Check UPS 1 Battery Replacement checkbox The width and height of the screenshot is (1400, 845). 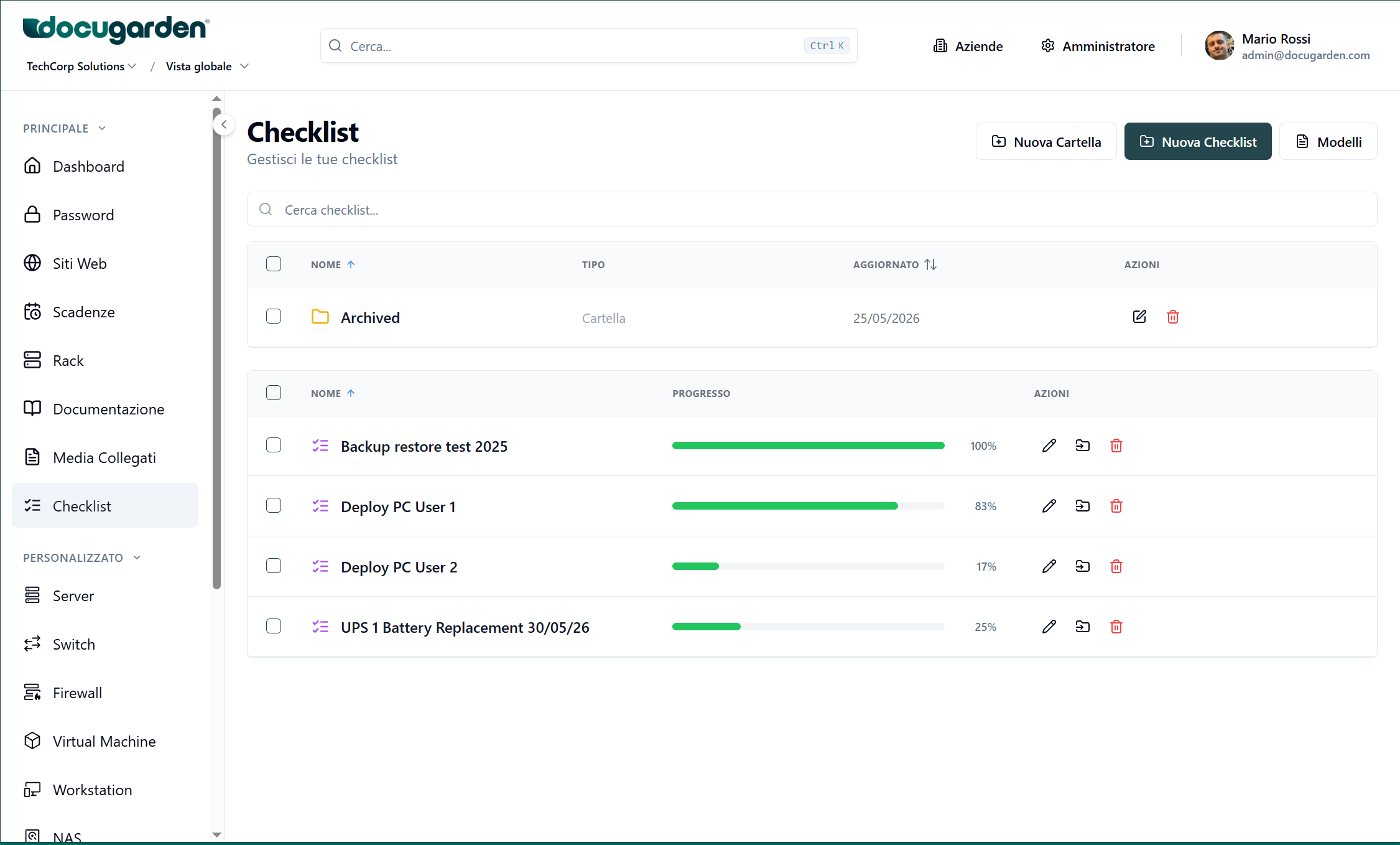pos(274,626)
